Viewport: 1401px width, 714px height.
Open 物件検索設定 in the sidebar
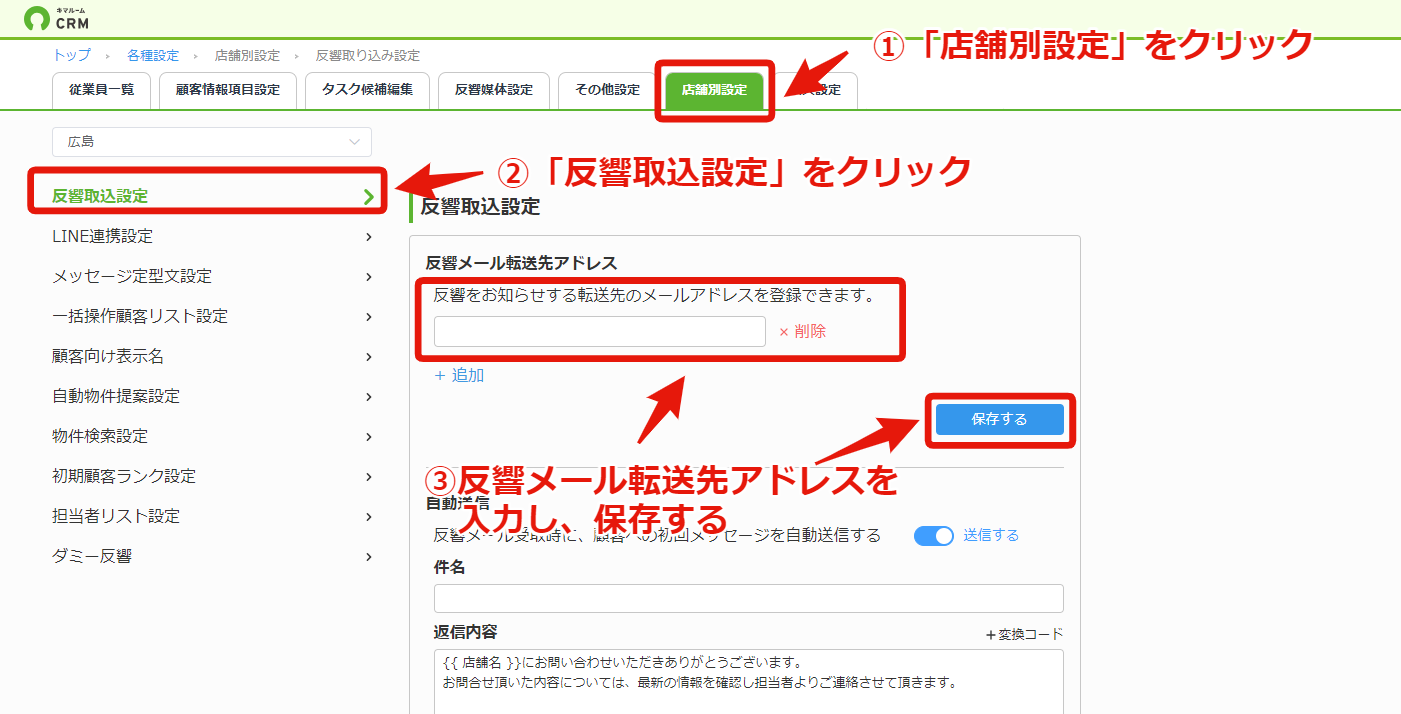click(x=214, y=437)
